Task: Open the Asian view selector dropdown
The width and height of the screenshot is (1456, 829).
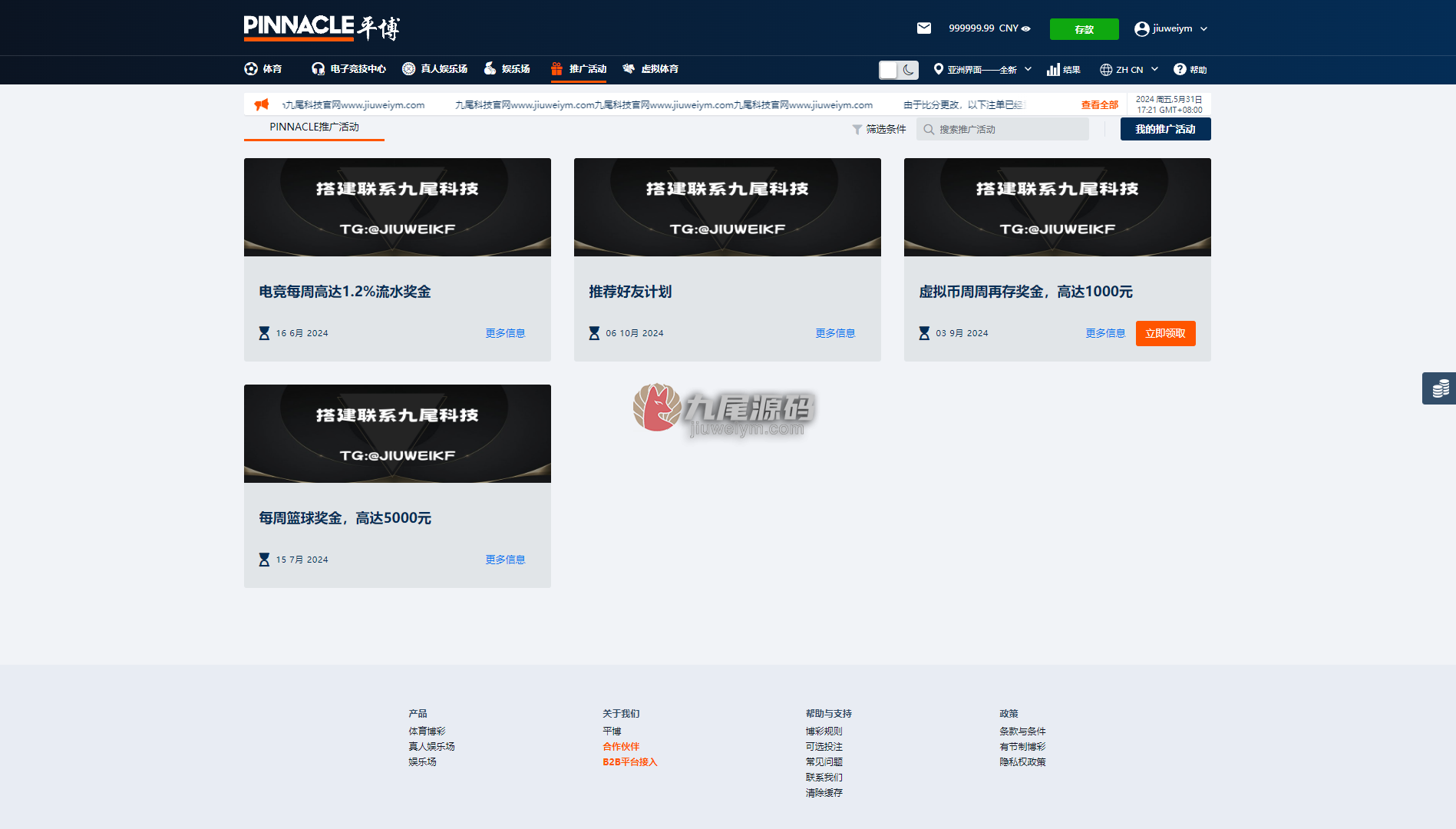Action: (982, 69)
